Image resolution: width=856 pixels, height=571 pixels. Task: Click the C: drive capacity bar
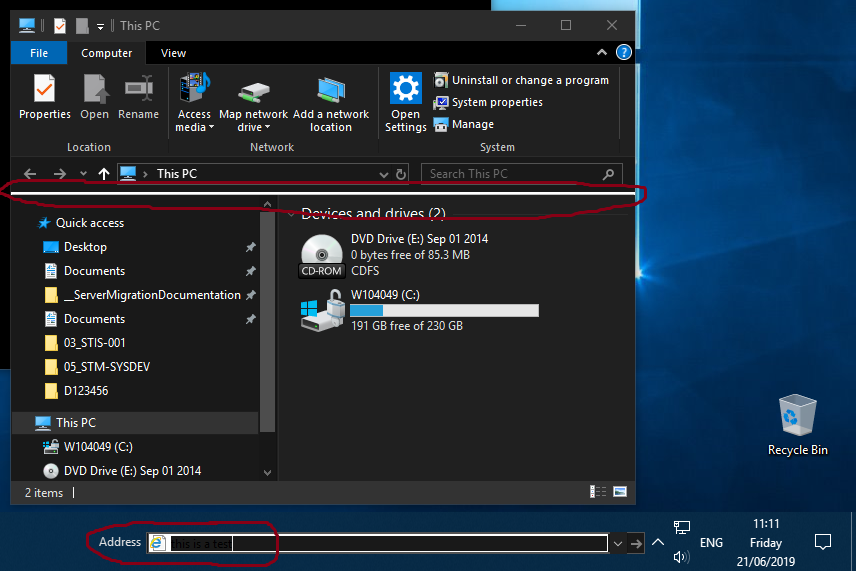click(444, 311)
